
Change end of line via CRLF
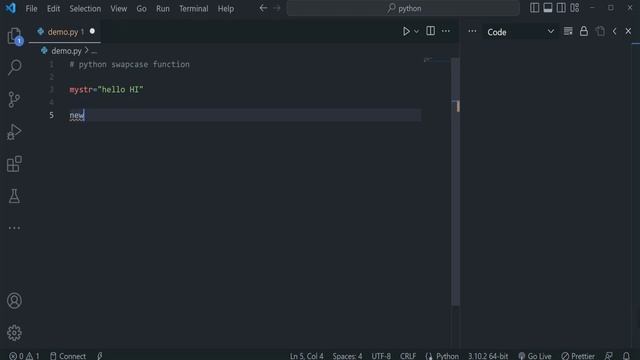[x=408, y=356]
